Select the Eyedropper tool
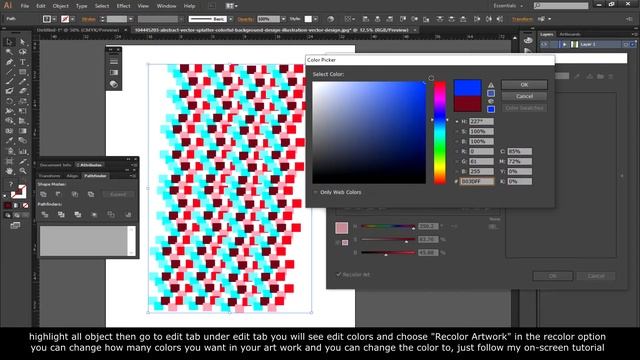The image size is (640, 360). point(9,141)
